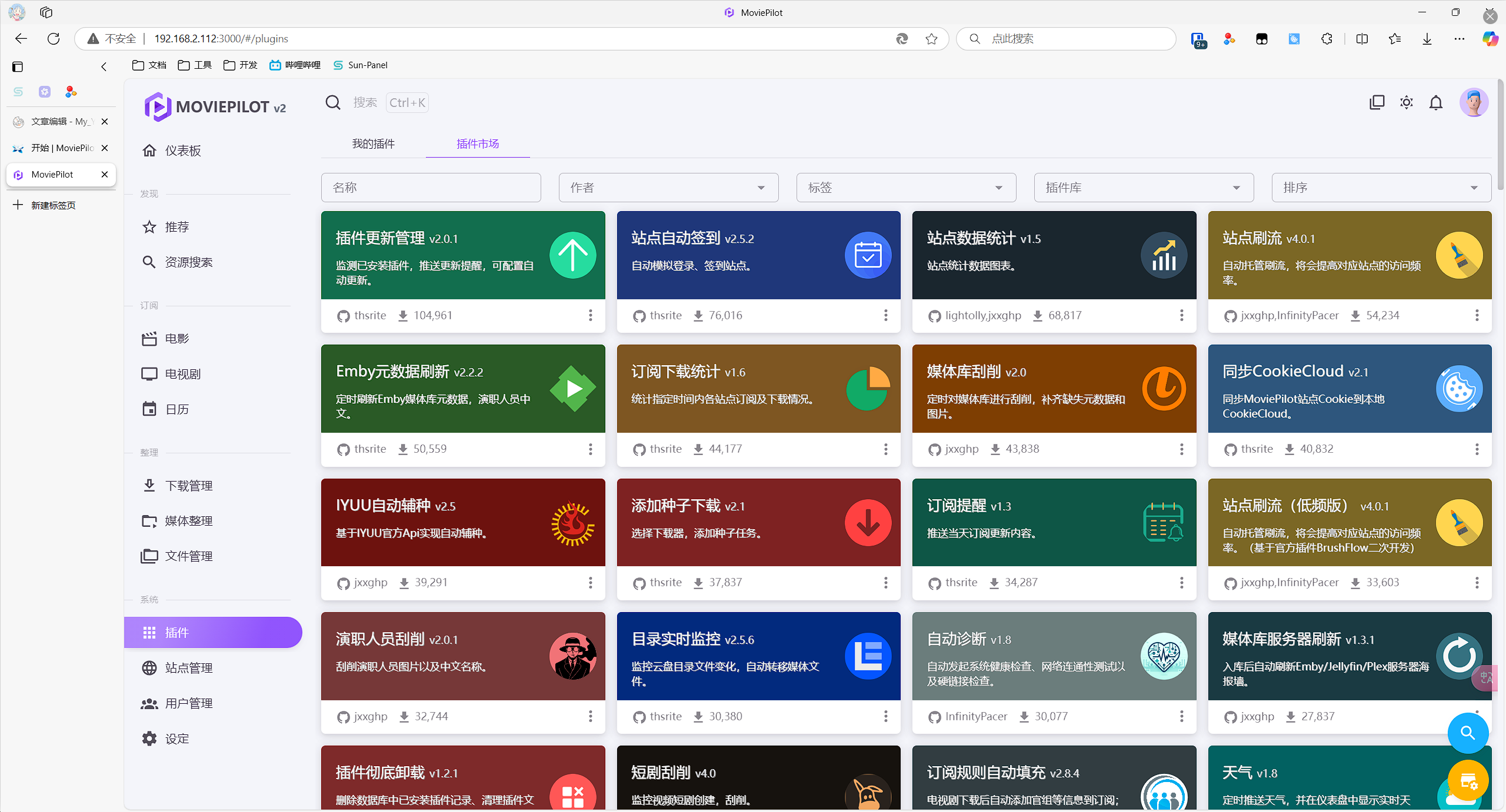The width and height of the screenshot is (1506, 812).
Task: Open thsrite author link on 添加种子下载
Action: click(x=665, y=583)
